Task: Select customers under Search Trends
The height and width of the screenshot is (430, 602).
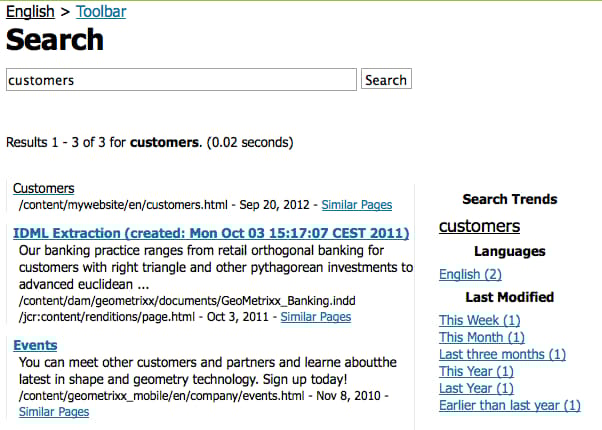Action: tap(480, 226)
